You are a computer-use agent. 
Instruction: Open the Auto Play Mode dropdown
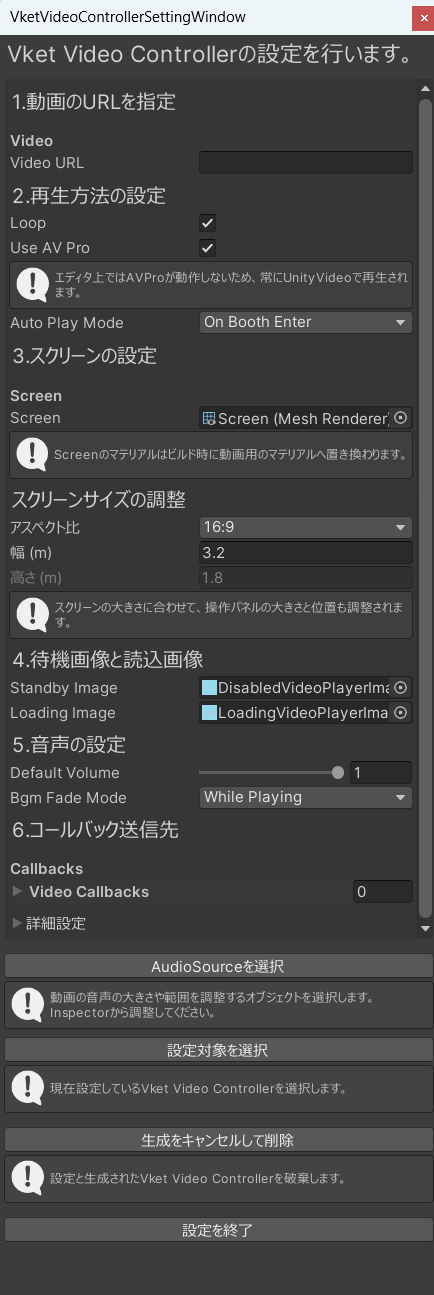(306, 322)
